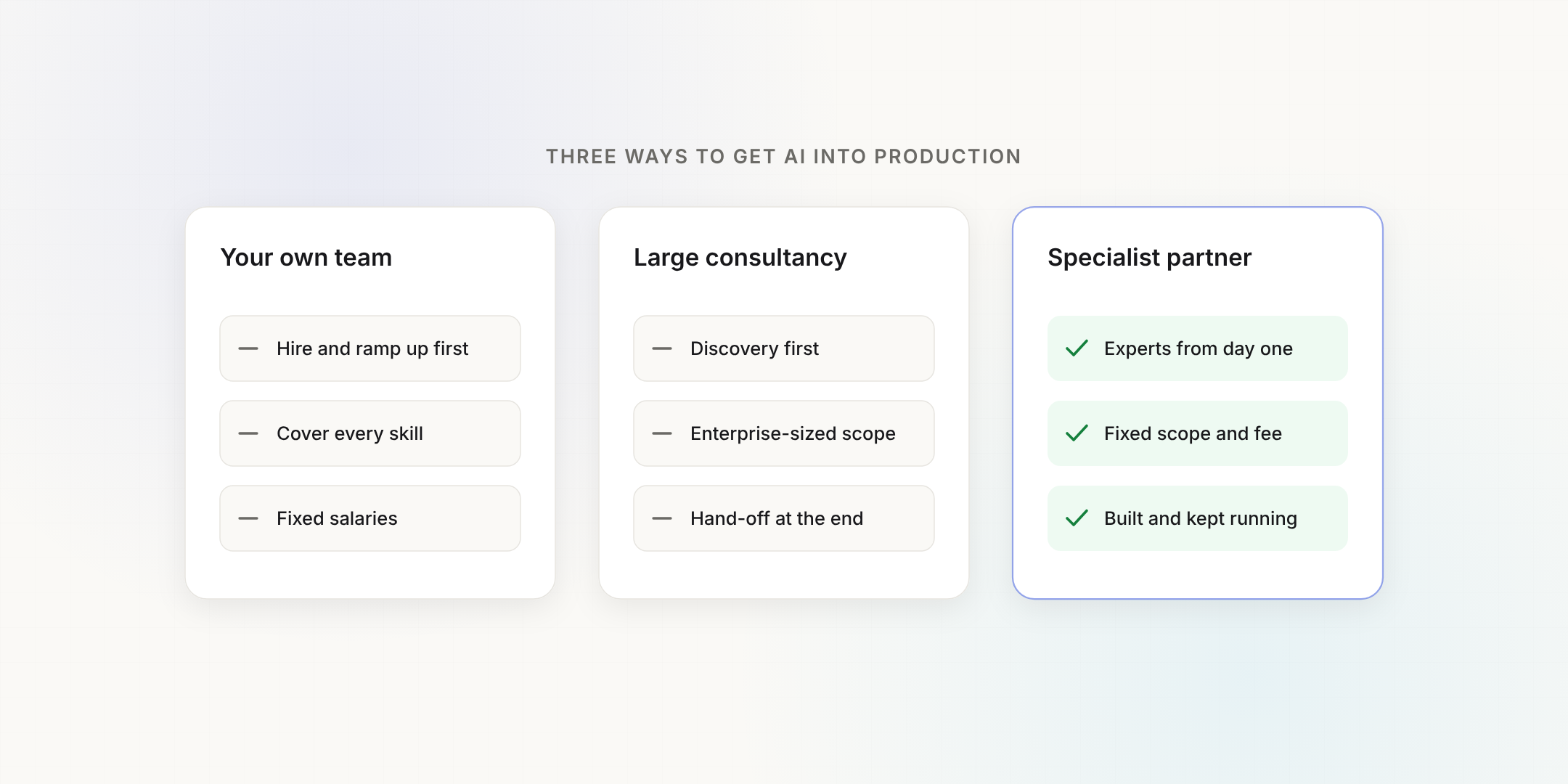Click the dash icon beside Discovery first
This screenshot has height=784, width=1568.
(x=662, y=348)
